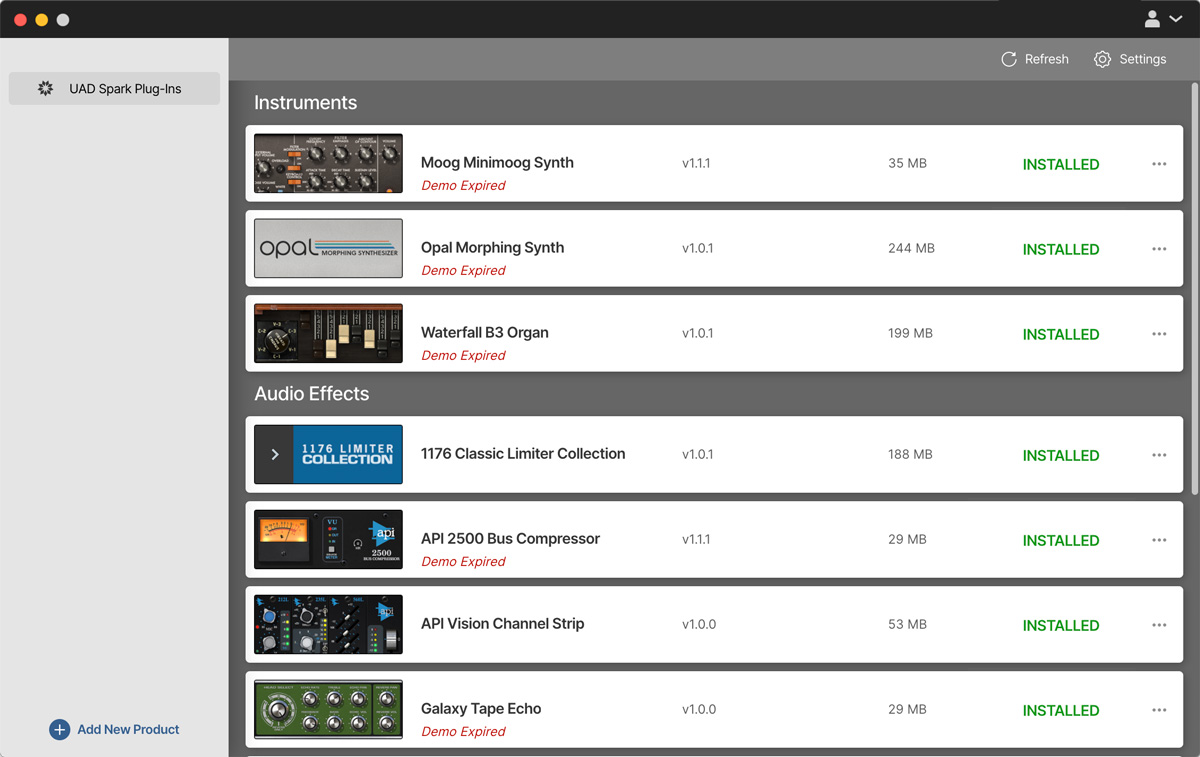Open more options for 1176 Classic Limiter Collection

coord(1159,455)
